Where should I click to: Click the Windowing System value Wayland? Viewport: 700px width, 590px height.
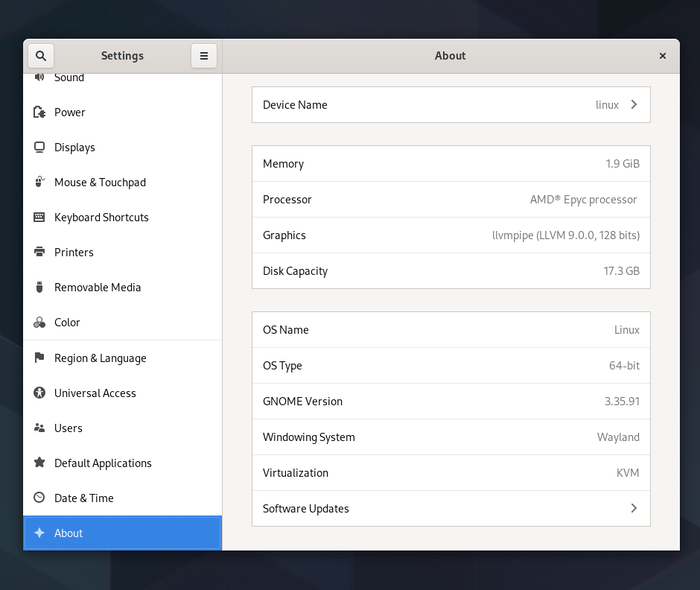pyautogui.click(x=618, y=437)
